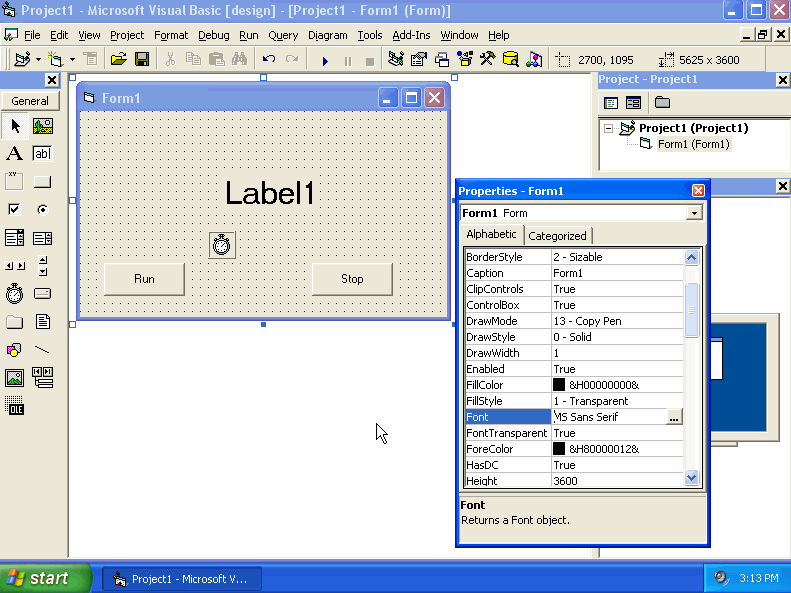
Task: Click the Find binoculars icon
Action: click(x=240, y=60)
